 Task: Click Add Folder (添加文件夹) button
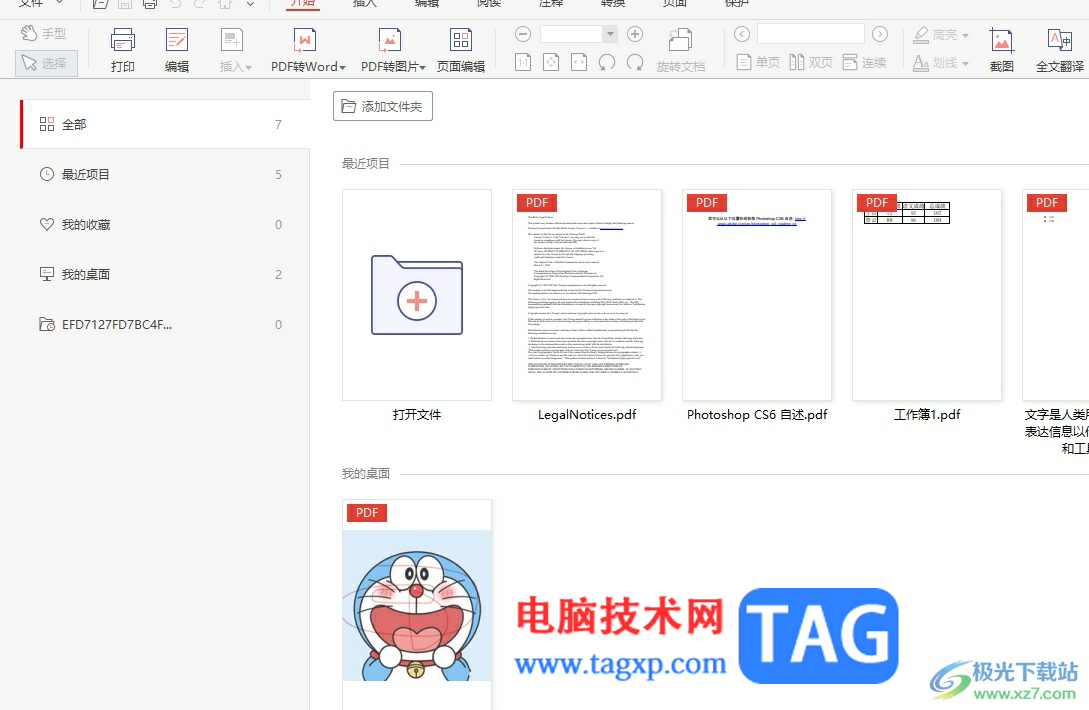tap(383, 106)
